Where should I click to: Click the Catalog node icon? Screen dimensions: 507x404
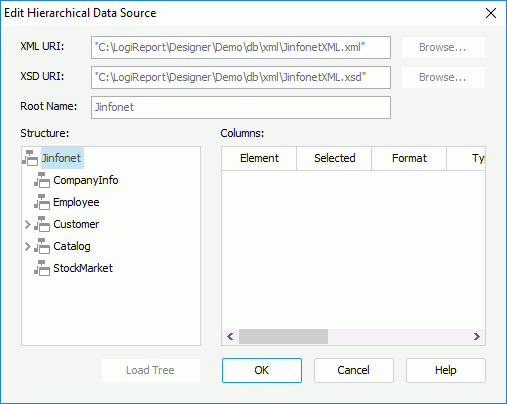(x=42, y=246)
